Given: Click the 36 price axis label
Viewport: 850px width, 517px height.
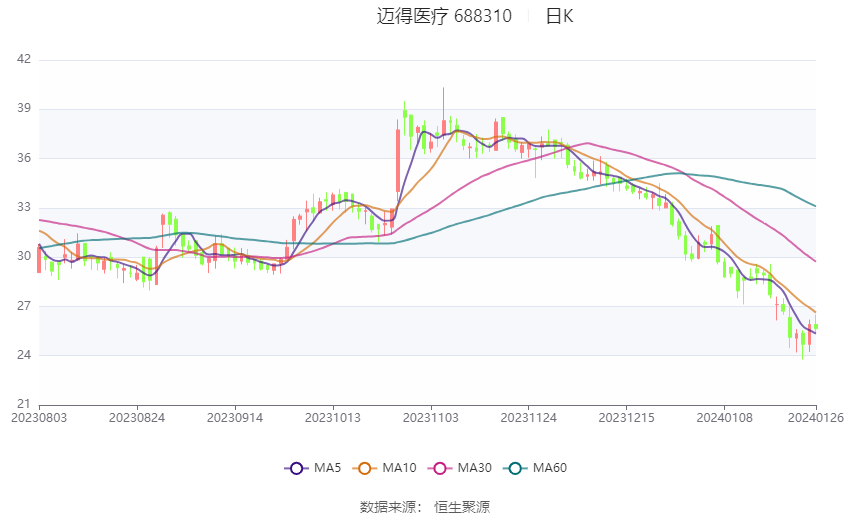Looking at the screenshot, I should click(x=24, y=158).
